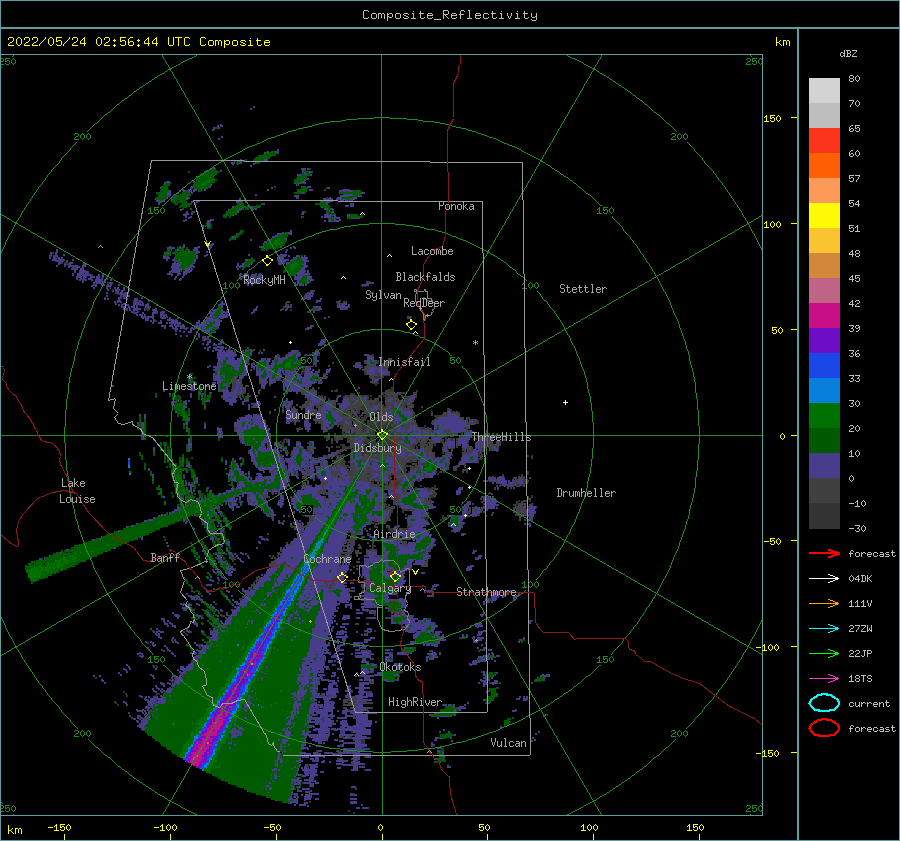Click the cyan 27ZW arrow icon
The image size is (900, 841).
824,629
